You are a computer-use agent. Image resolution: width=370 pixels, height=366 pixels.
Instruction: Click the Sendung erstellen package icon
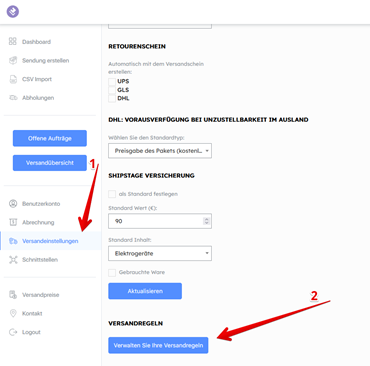(13, 60)
